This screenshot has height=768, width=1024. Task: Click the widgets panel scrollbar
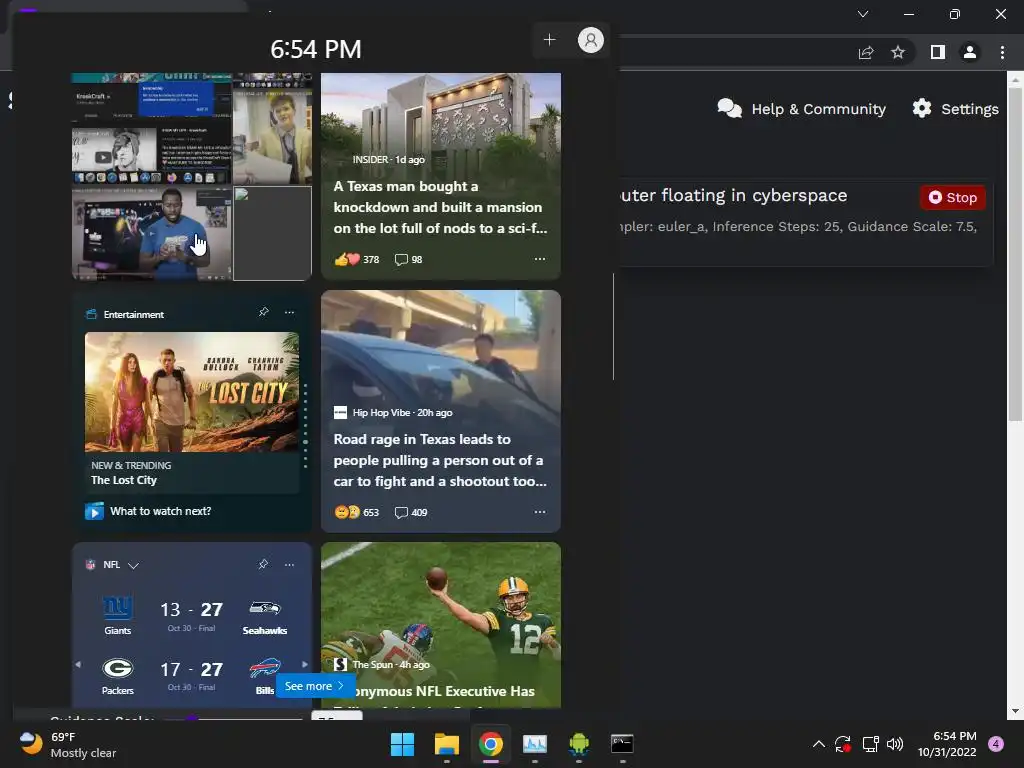tap(613, 327)
